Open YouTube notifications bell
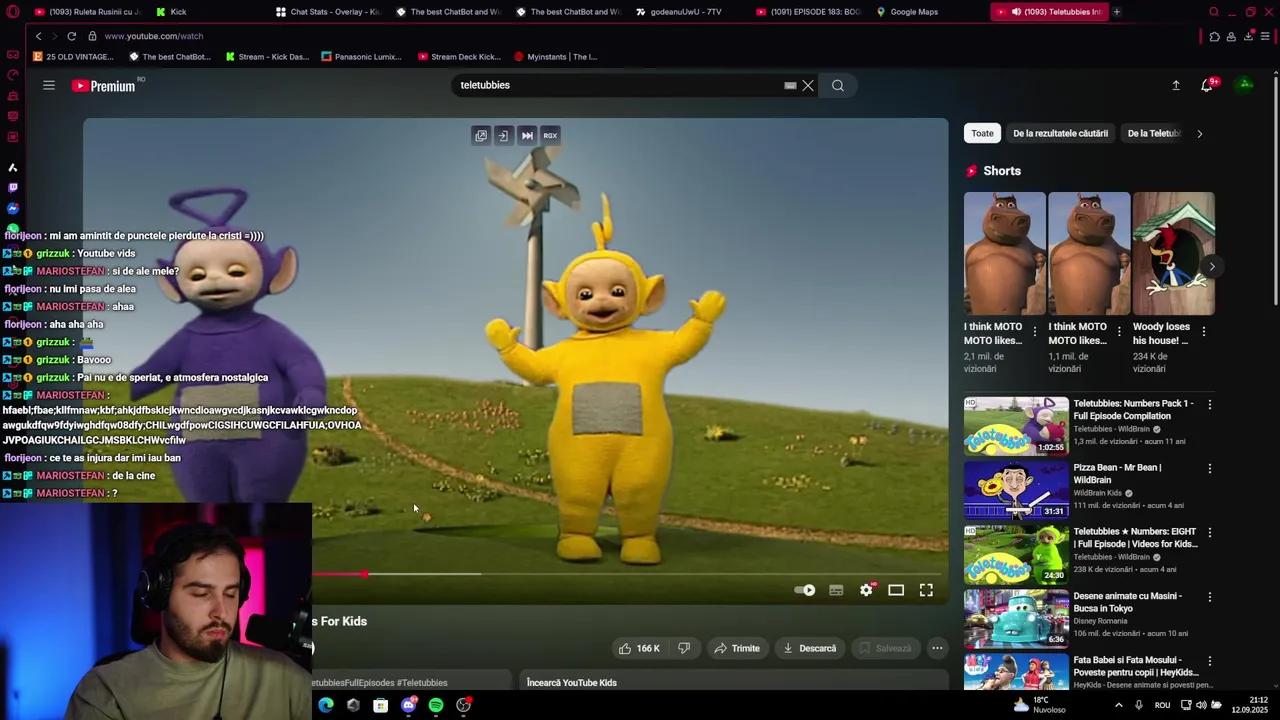 tap(1207, 85)
